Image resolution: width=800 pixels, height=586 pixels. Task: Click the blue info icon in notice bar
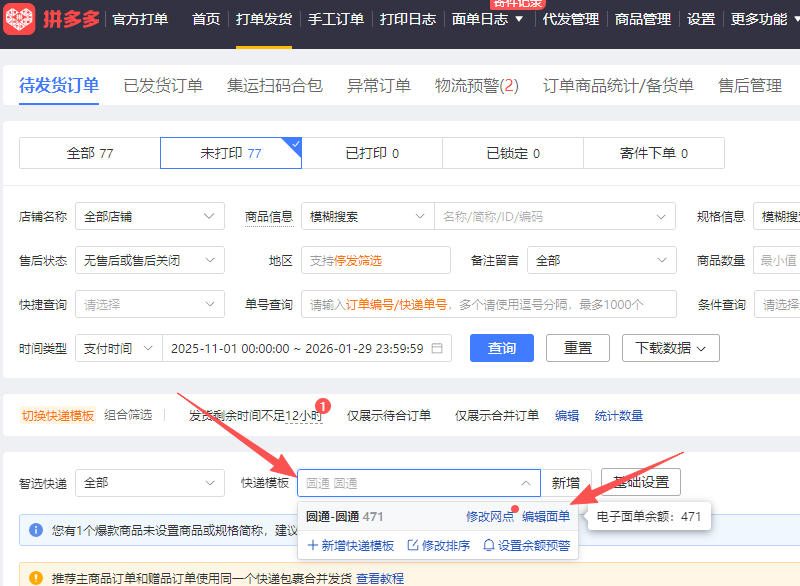click(x=36, y=530)
